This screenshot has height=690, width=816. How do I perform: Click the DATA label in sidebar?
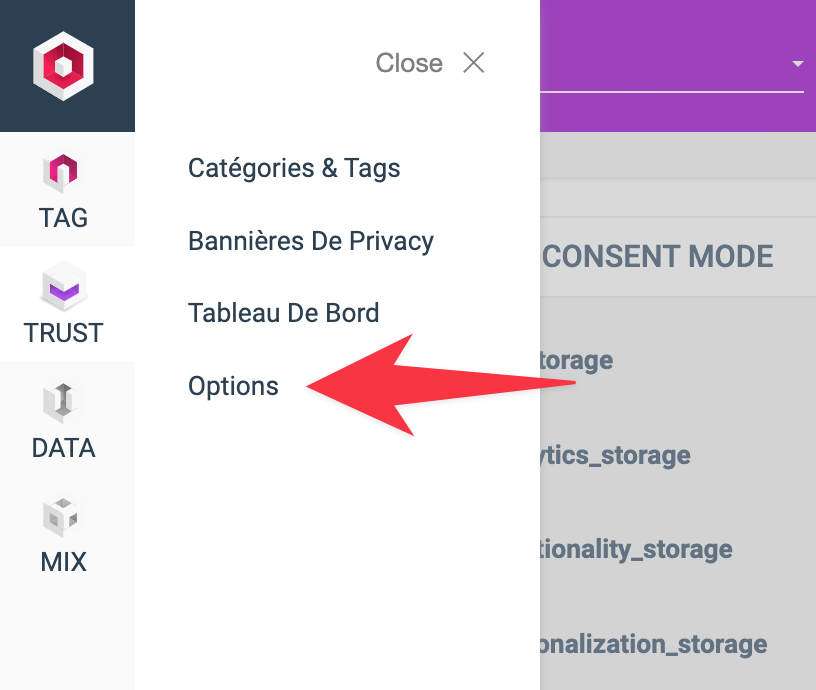[63, 448]
